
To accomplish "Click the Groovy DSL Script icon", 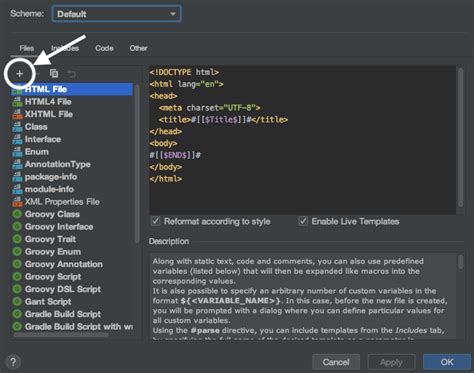I will tap(17, 289).
